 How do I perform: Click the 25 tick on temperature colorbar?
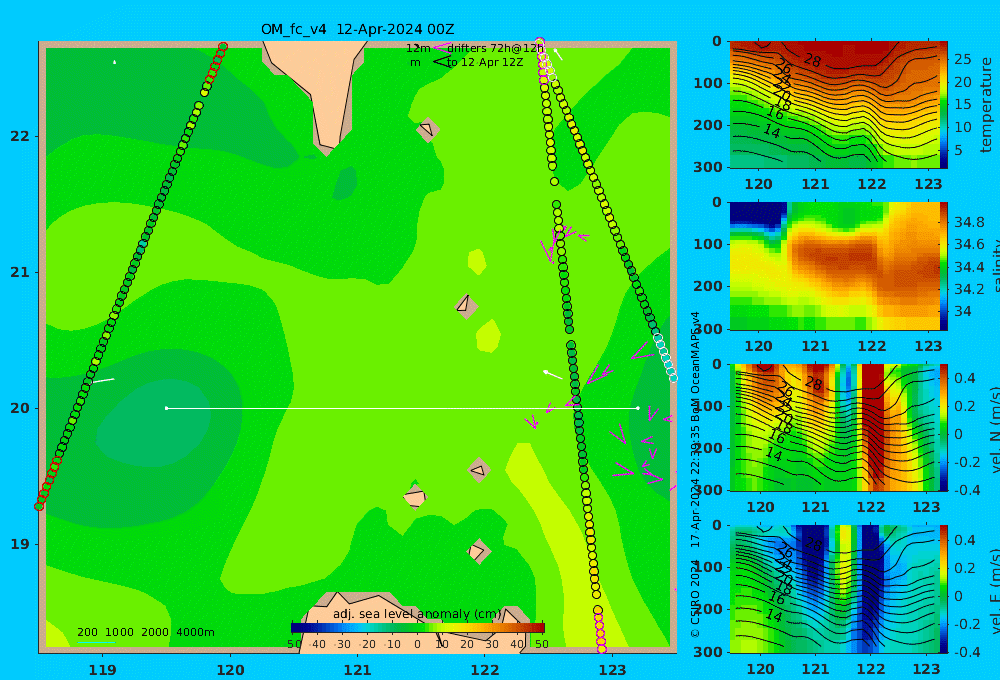pyautogui.click(x=962, y=59)
